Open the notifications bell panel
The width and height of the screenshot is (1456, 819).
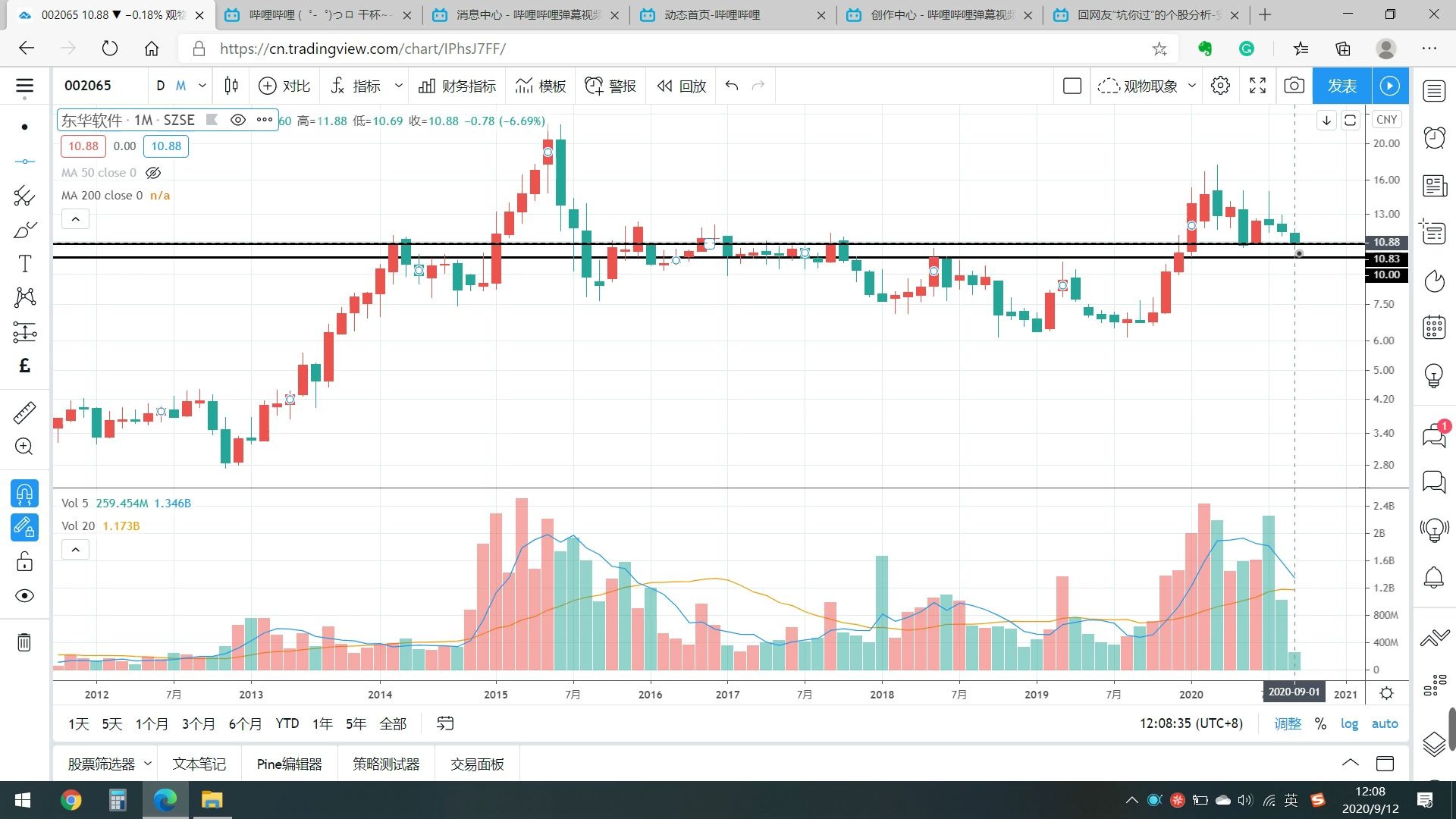(x=1434, y=578)
